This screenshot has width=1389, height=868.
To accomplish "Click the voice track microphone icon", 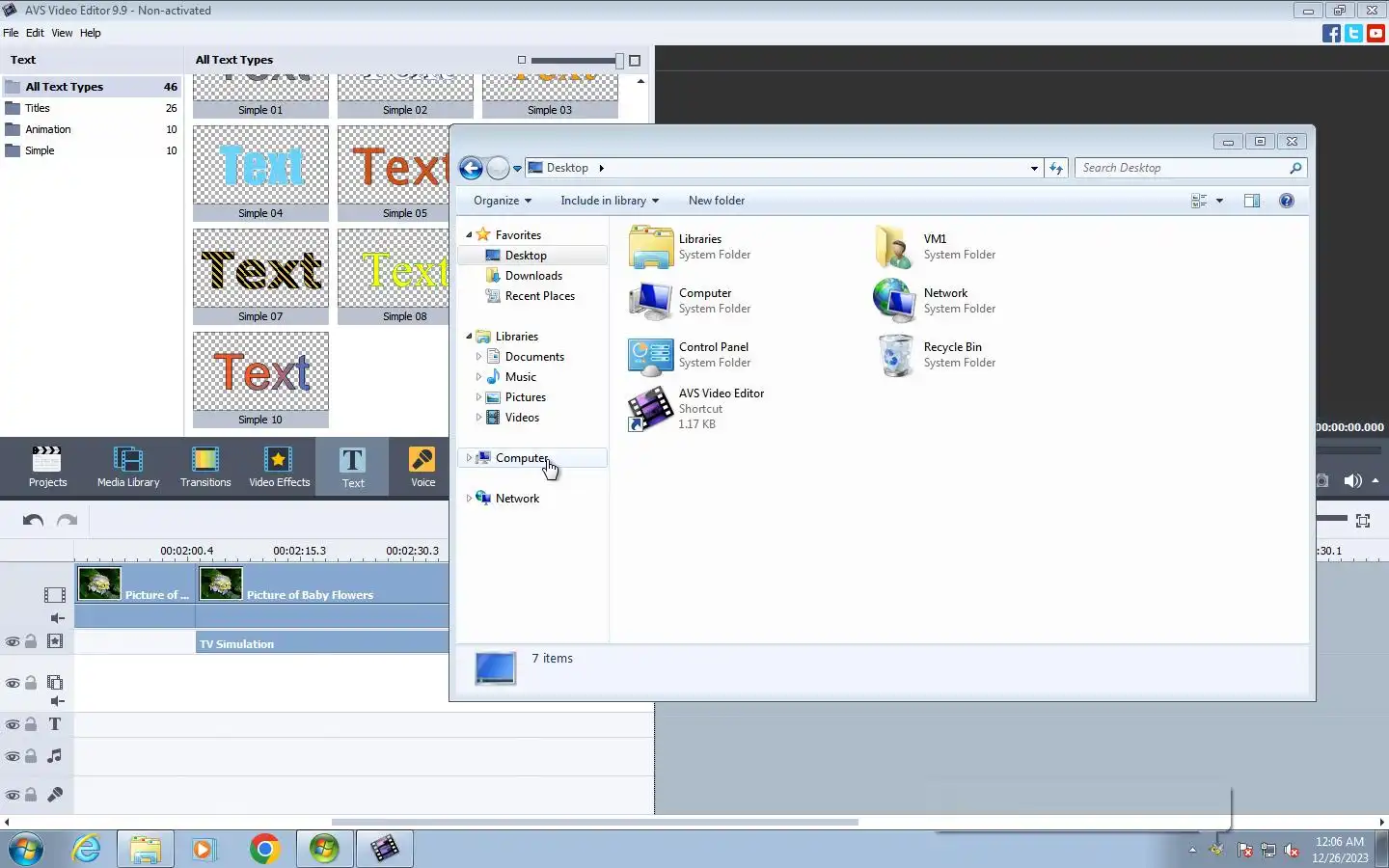I will 55,795.
